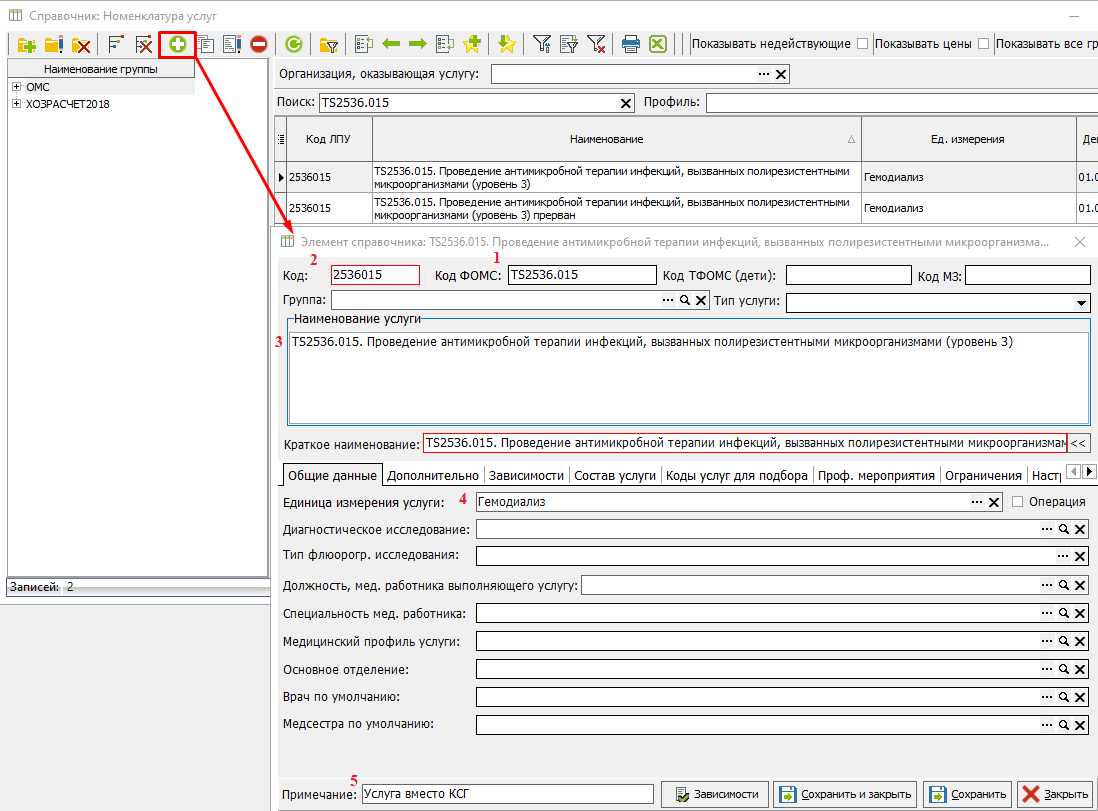Click the clear filter funnel icon
This screenshot has width=1098, height=811.
pyautogui.click(x=596, y=44)
